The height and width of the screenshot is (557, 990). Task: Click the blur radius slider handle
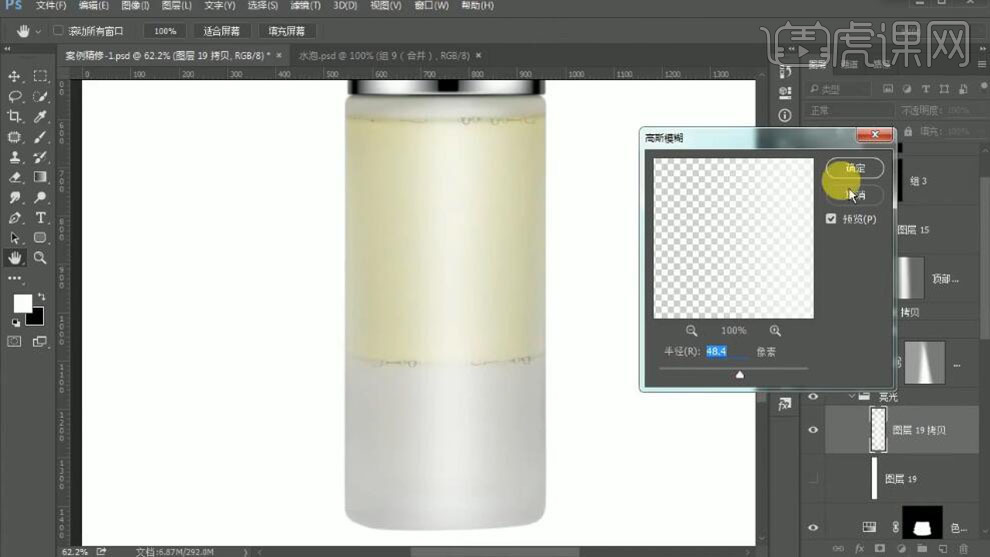740,375
